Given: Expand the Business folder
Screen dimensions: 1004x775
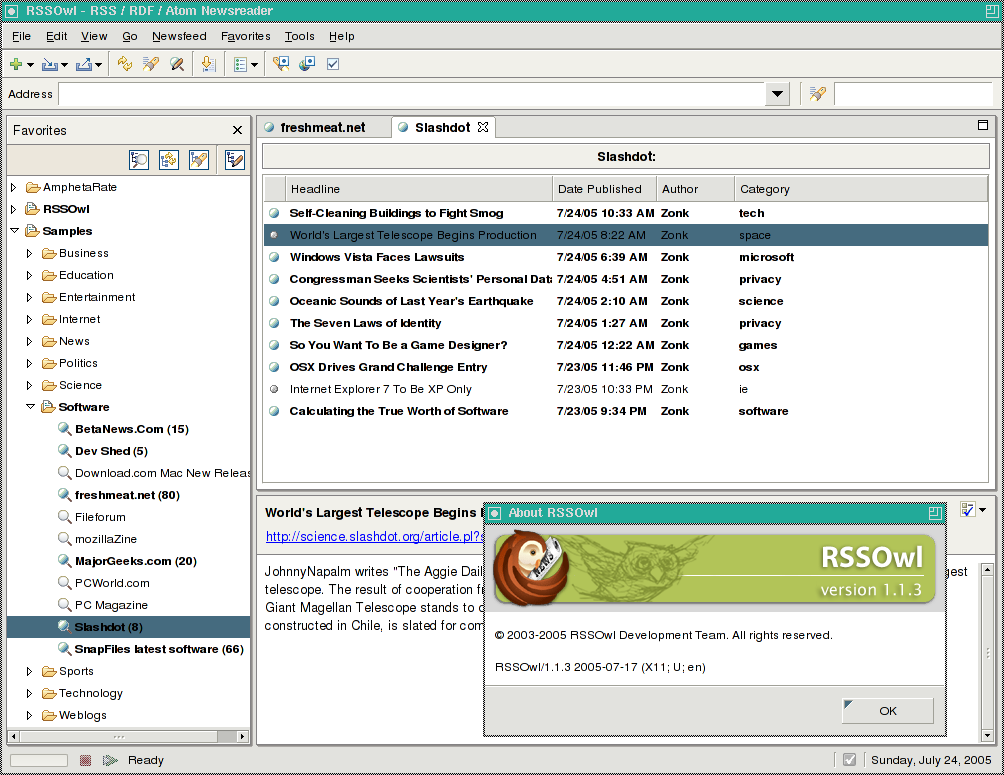Looking at the screenshot, I should point(29,254).
